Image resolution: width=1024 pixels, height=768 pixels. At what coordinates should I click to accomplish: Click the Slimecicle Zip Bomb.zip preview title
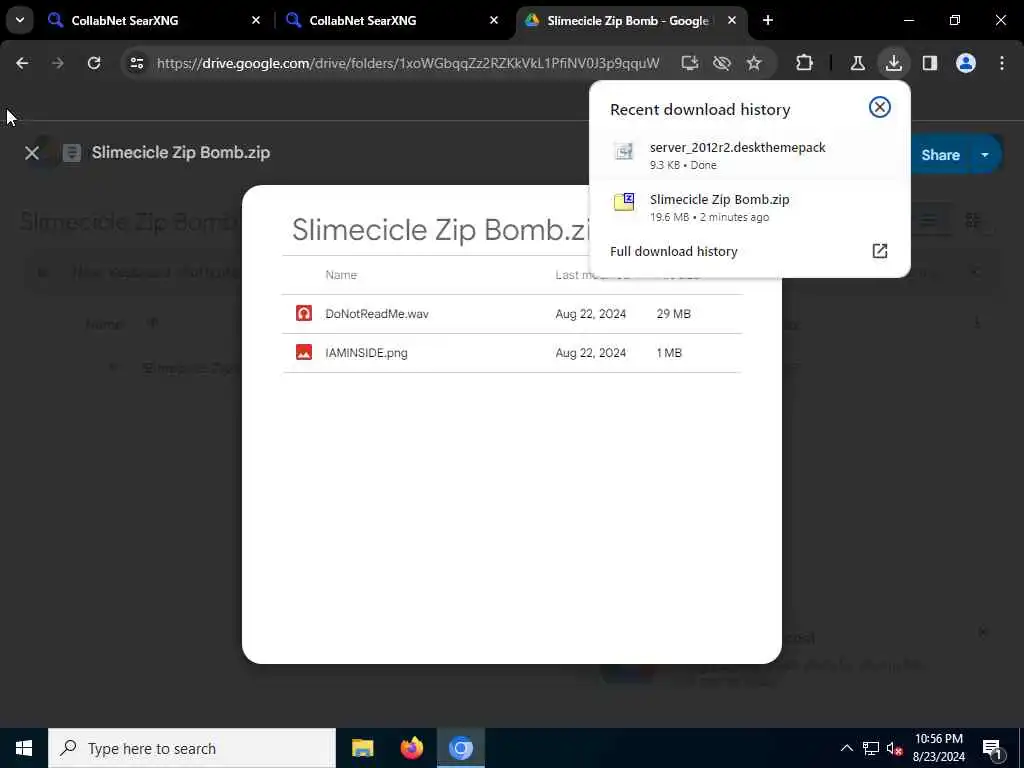(x=181, y=153)
